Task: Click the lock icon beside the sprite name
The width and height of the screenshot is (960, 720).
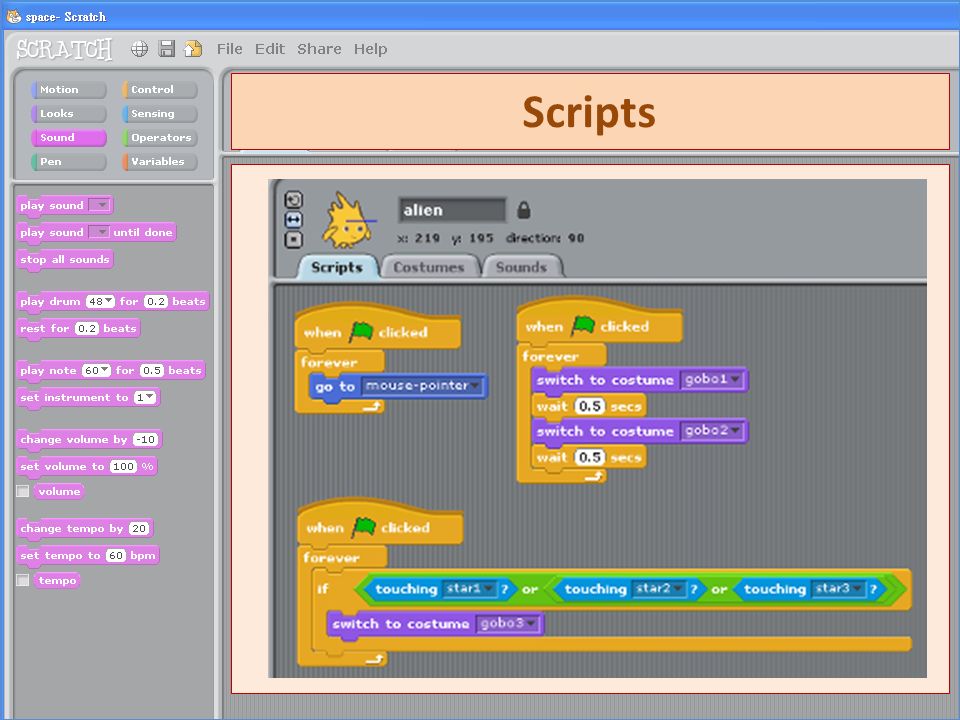Action: tap(523, 210)
